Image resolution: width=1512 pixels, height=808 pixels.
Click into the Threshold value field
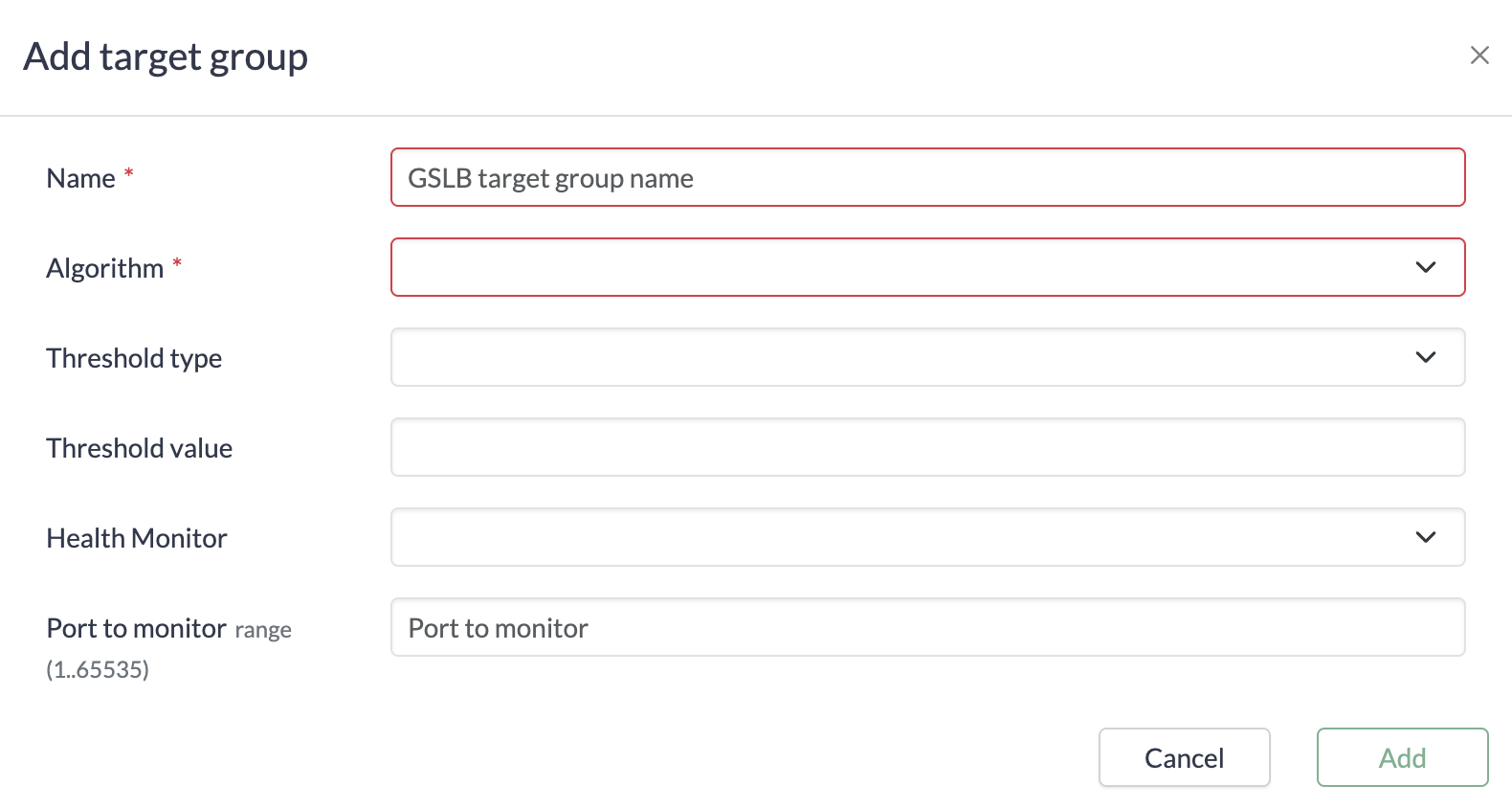[926, 447]
